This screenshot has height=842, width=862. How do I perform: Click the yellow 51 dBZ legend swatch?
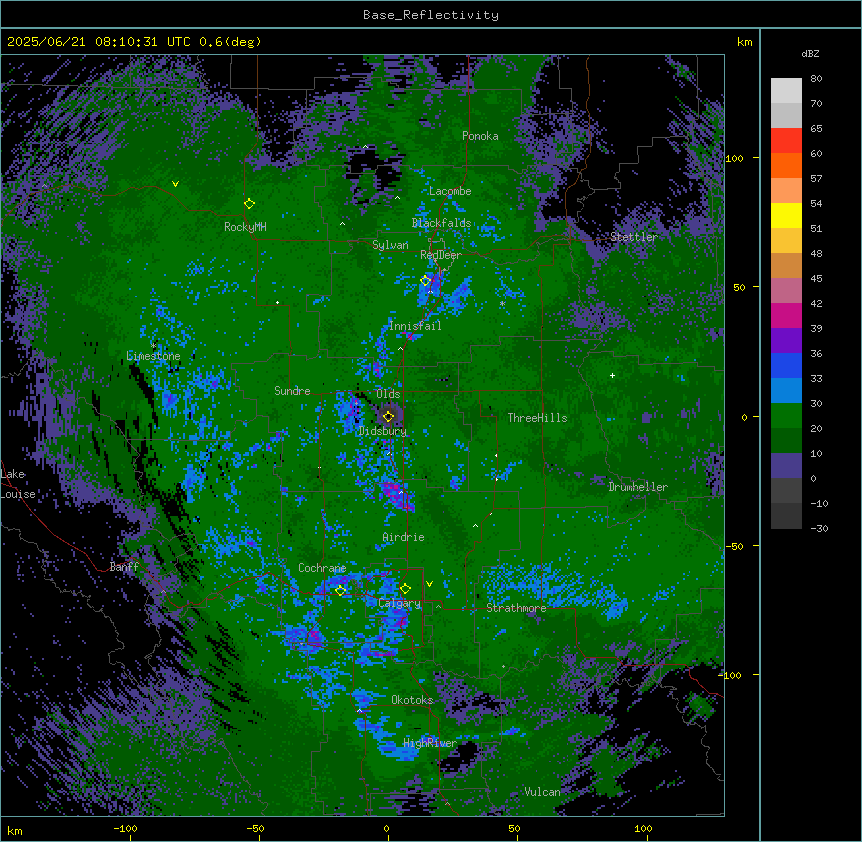pos(786,215)
